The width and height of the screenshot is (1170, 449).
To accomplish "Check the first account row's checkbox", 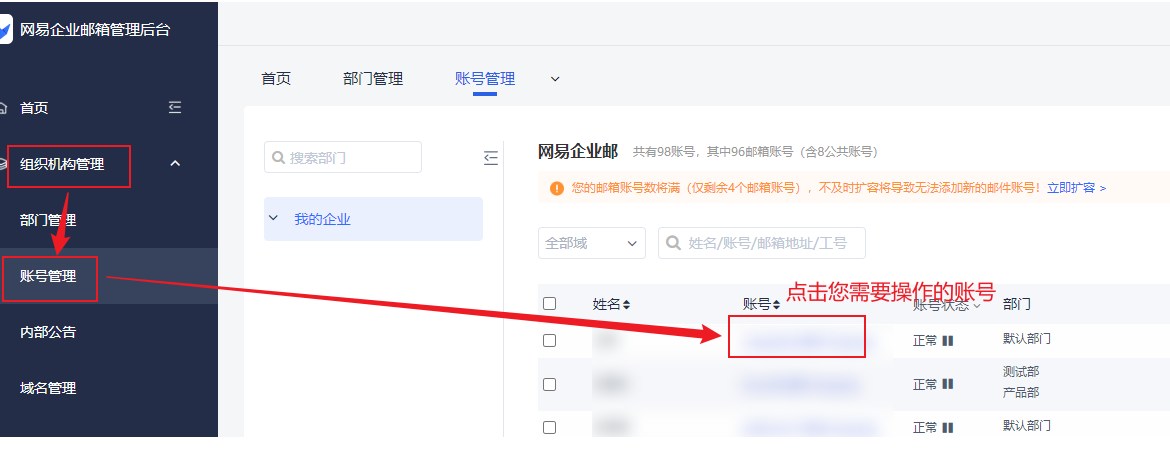I will click(x=549, y=340).
